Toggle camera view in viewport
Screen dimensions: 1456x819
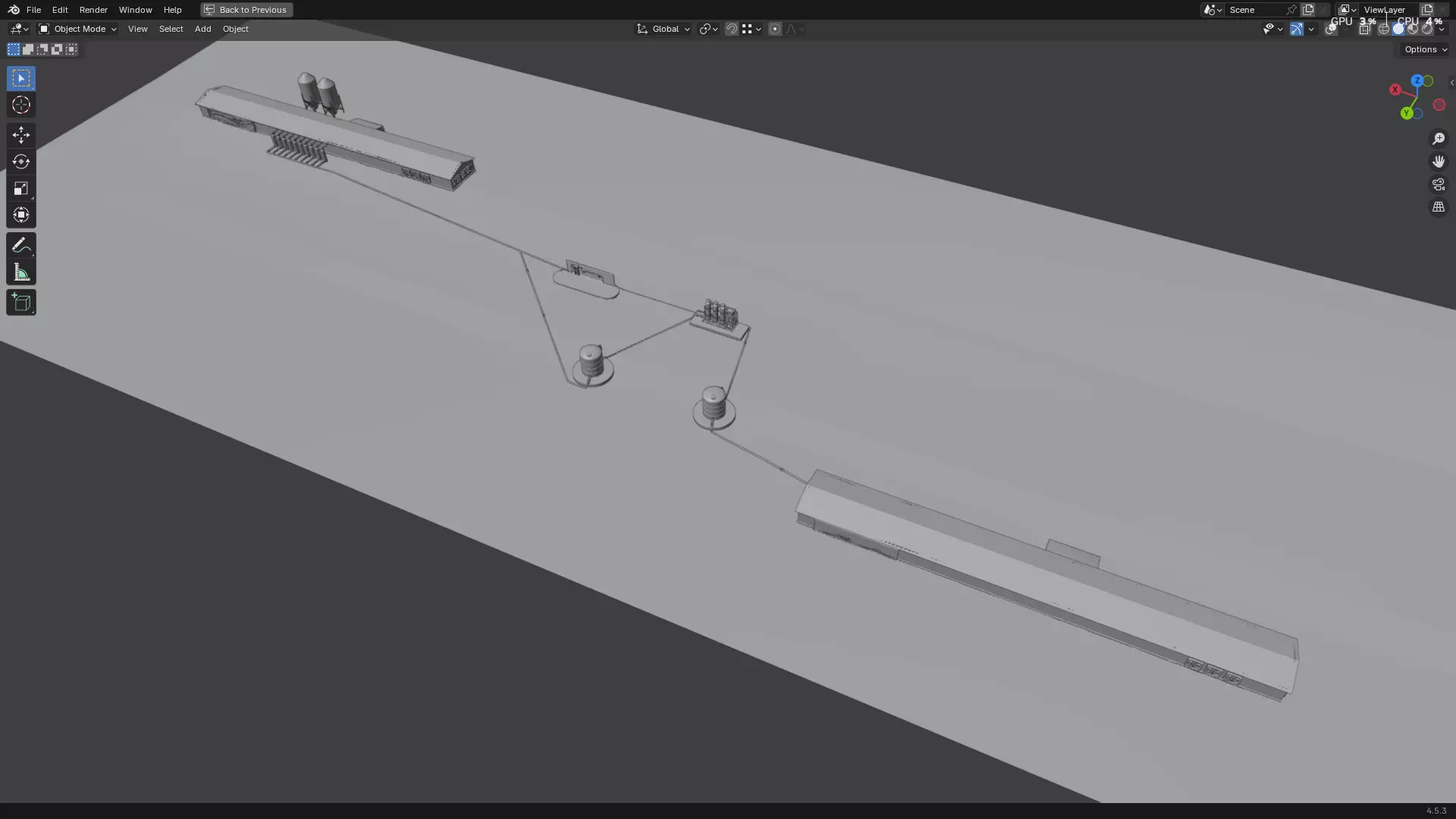[x=1438, y=184]
